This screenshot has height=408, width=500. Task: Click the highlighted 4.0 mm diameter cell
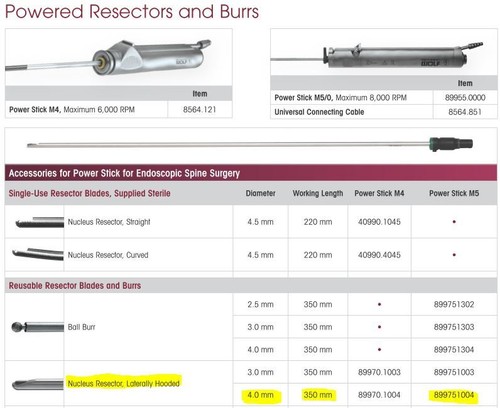coord(260,395)
